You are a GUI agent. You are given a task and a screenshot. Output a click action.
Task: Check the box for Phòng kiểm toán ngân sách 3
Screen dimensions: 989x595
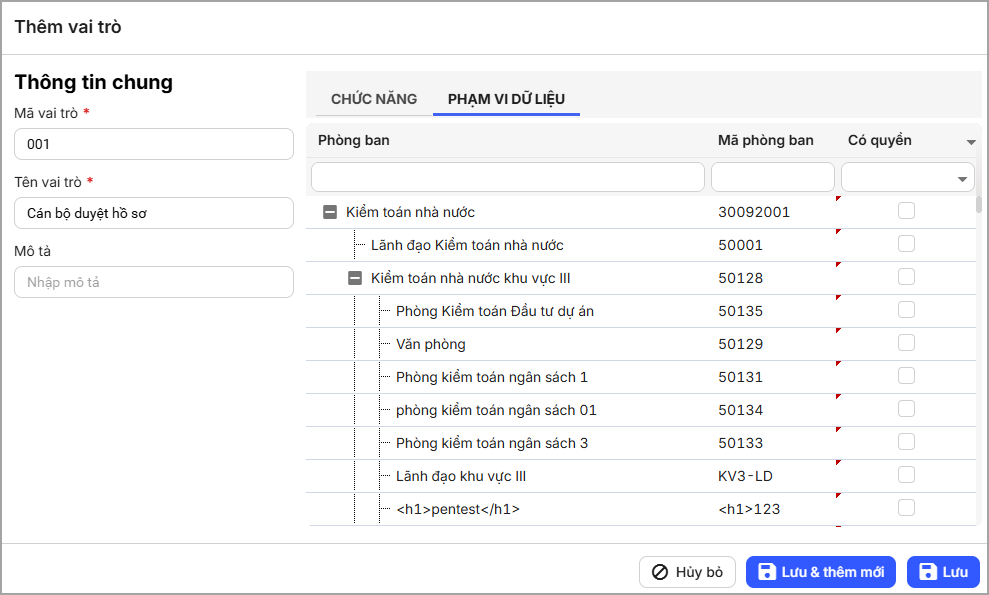tap(906, 442)
